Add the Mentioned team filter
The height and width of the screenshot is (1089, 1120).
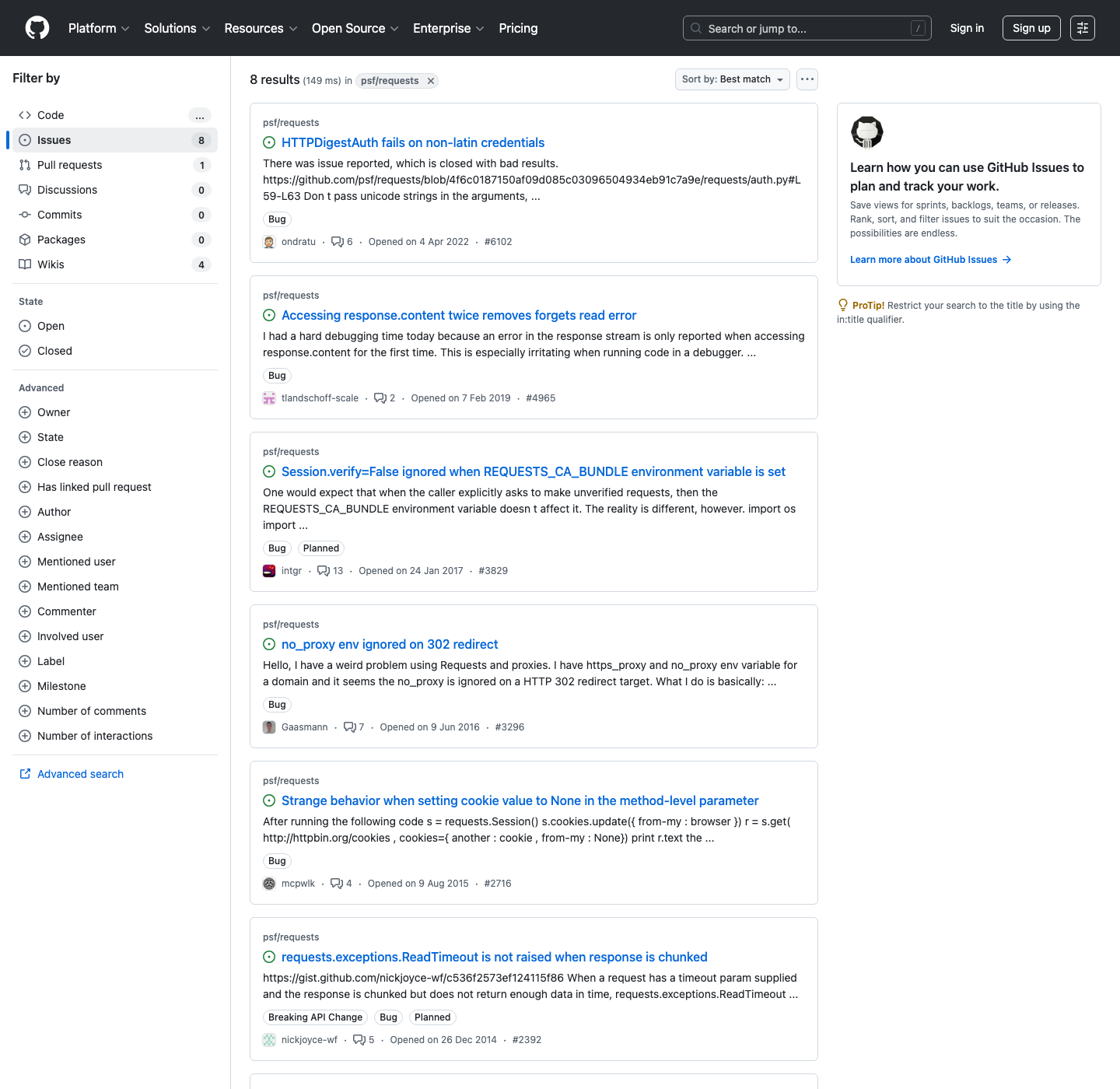click(x=115, y=587)
